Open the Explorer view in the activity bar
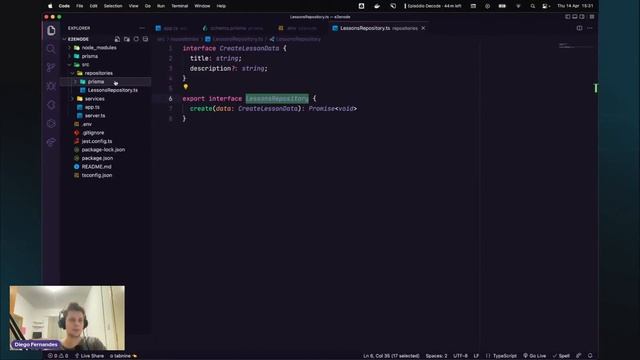 click(x=51, y=31)
